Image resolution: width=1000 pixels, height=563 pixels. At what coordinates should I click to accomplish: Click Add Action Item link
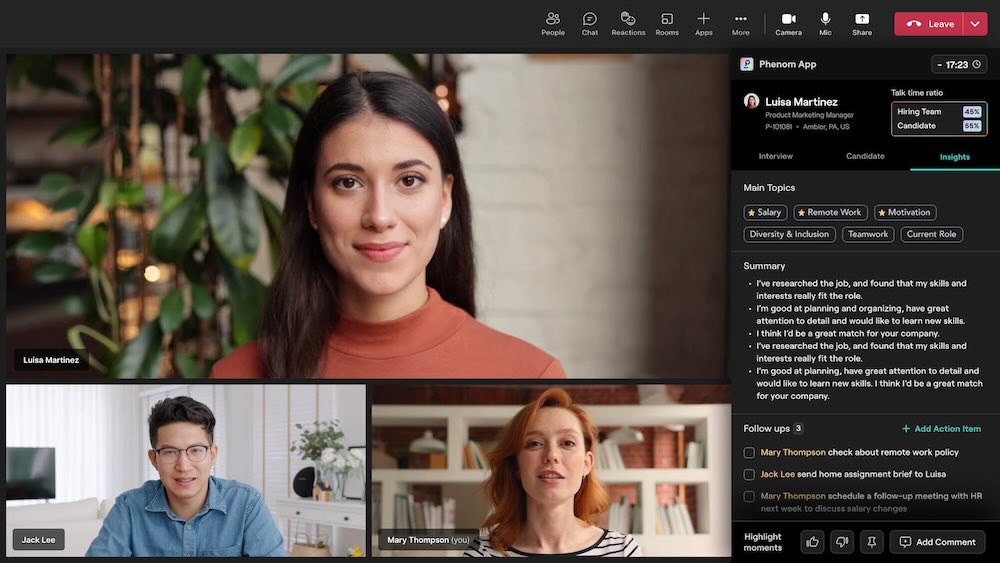(x=941, y=428)
